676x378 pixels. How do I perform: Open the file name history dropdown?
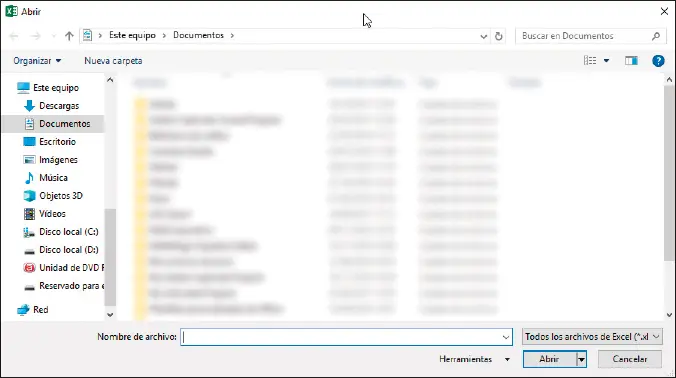[506, 337]
